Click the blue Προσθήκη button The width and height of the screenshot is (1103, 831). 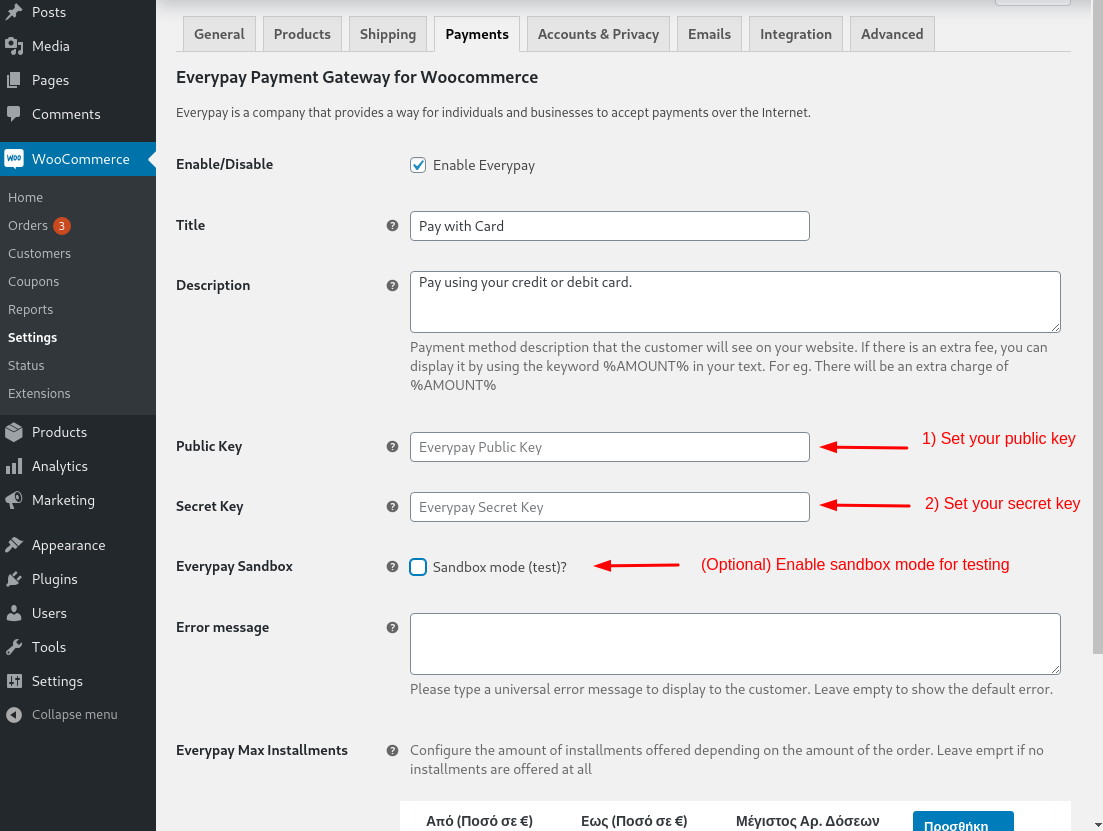pyautogui.click(x=962, y=822)
